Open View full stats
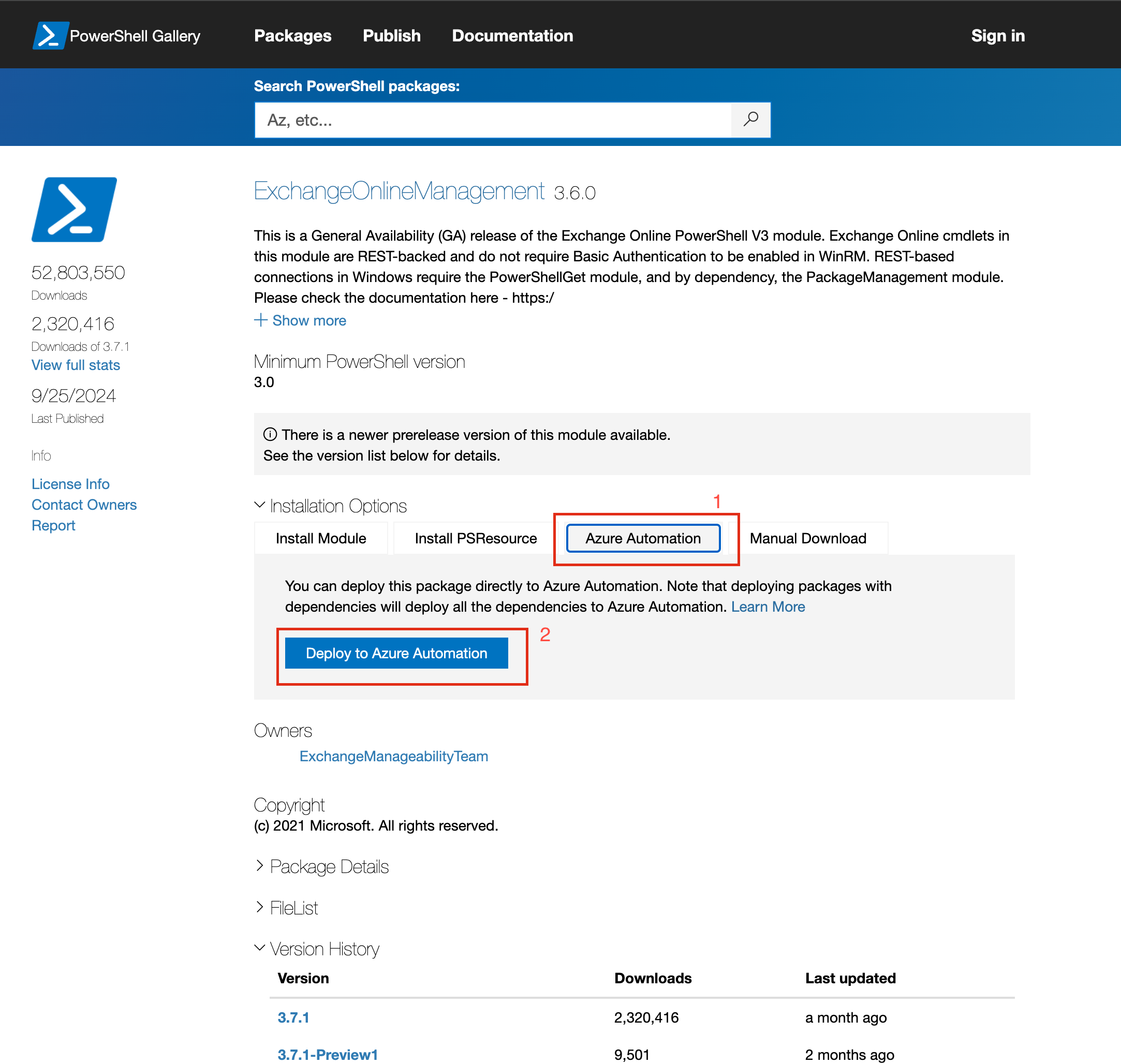Viewport: 1121px width, 1064px height. 76,365
